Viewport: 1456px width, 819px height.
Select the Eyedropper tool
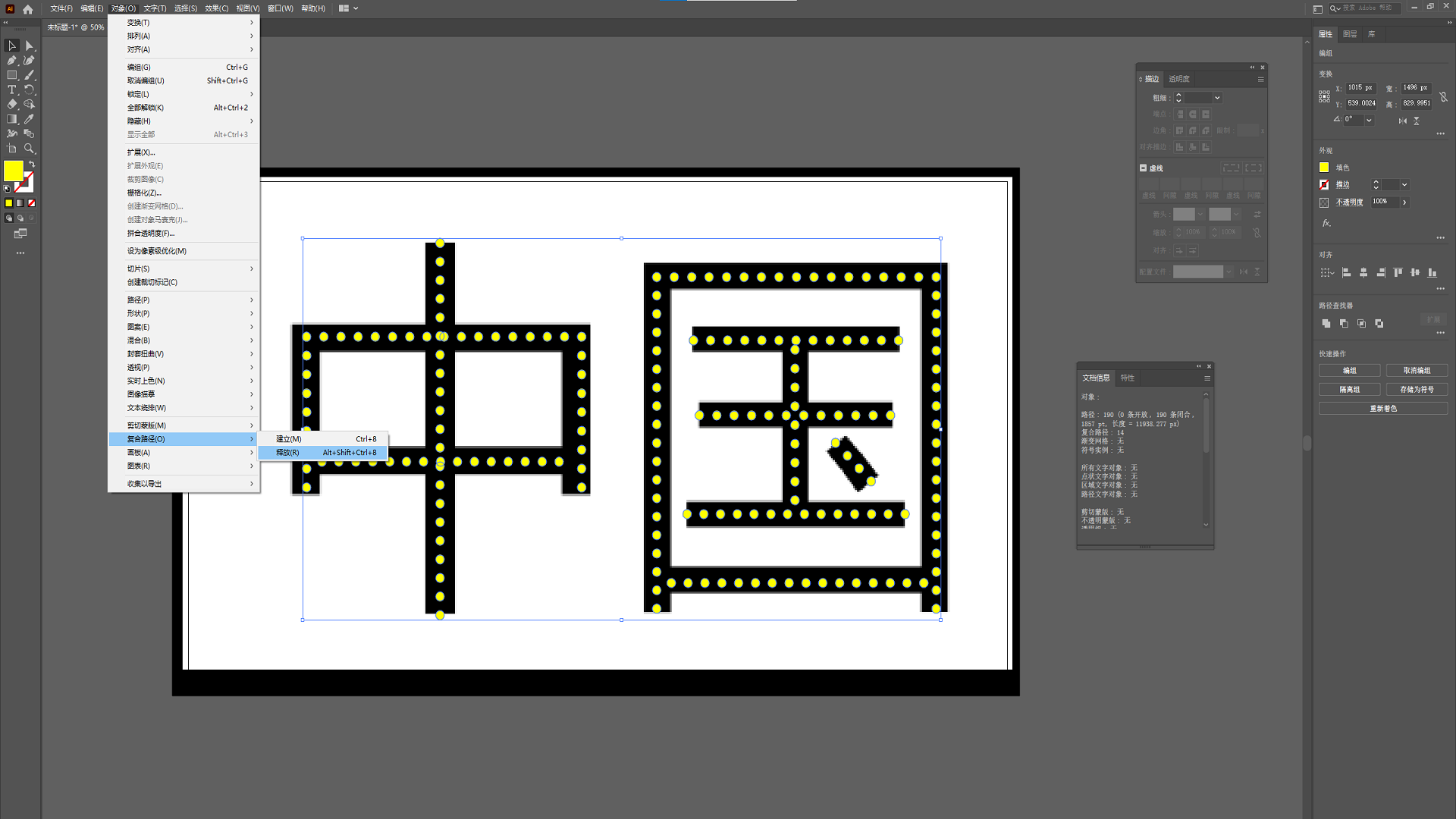[30, 119]
